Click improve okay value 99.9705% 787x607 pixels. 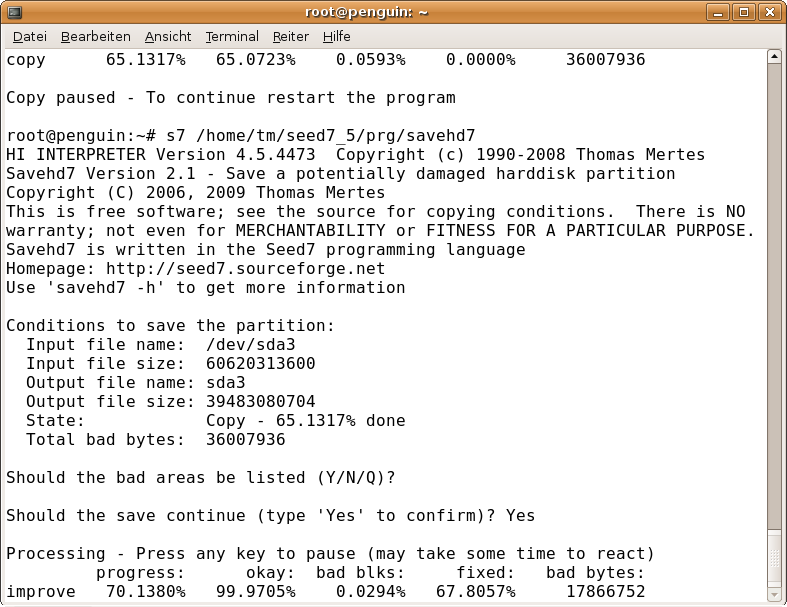pos(255,592)
